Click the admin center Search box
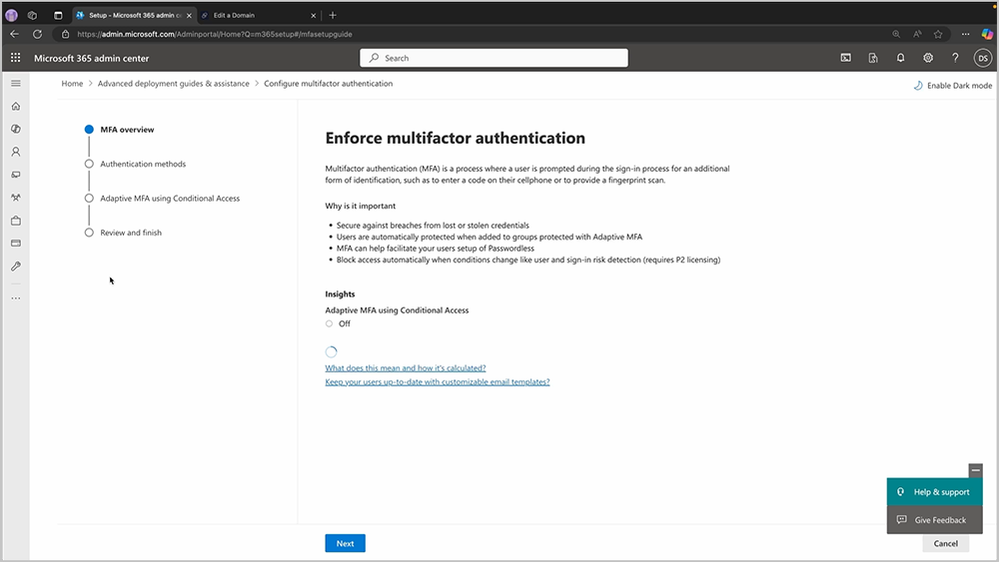Image resolution: width=999 pixels, height=562 pixels. tap(494, 58)
